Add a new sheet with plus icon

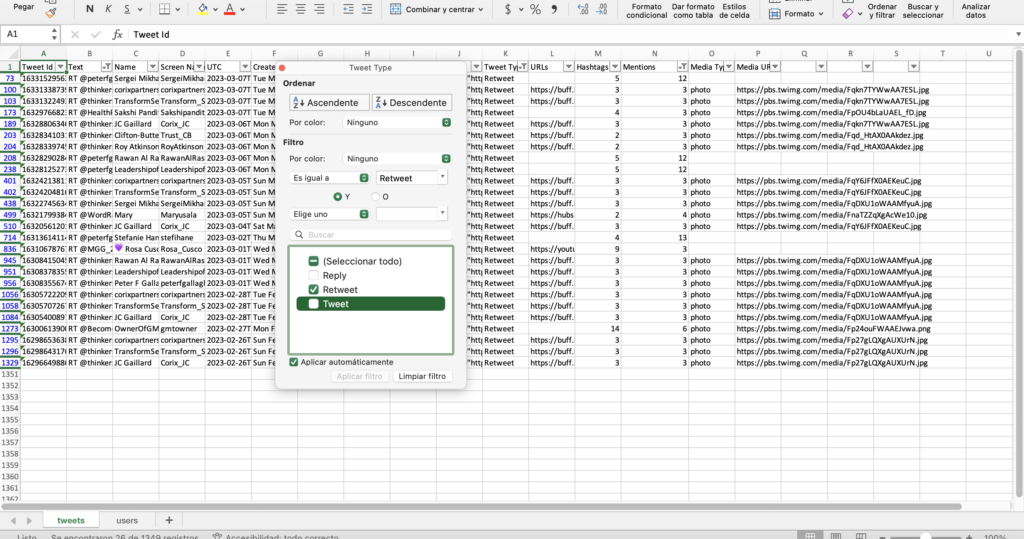pos(169,520)
